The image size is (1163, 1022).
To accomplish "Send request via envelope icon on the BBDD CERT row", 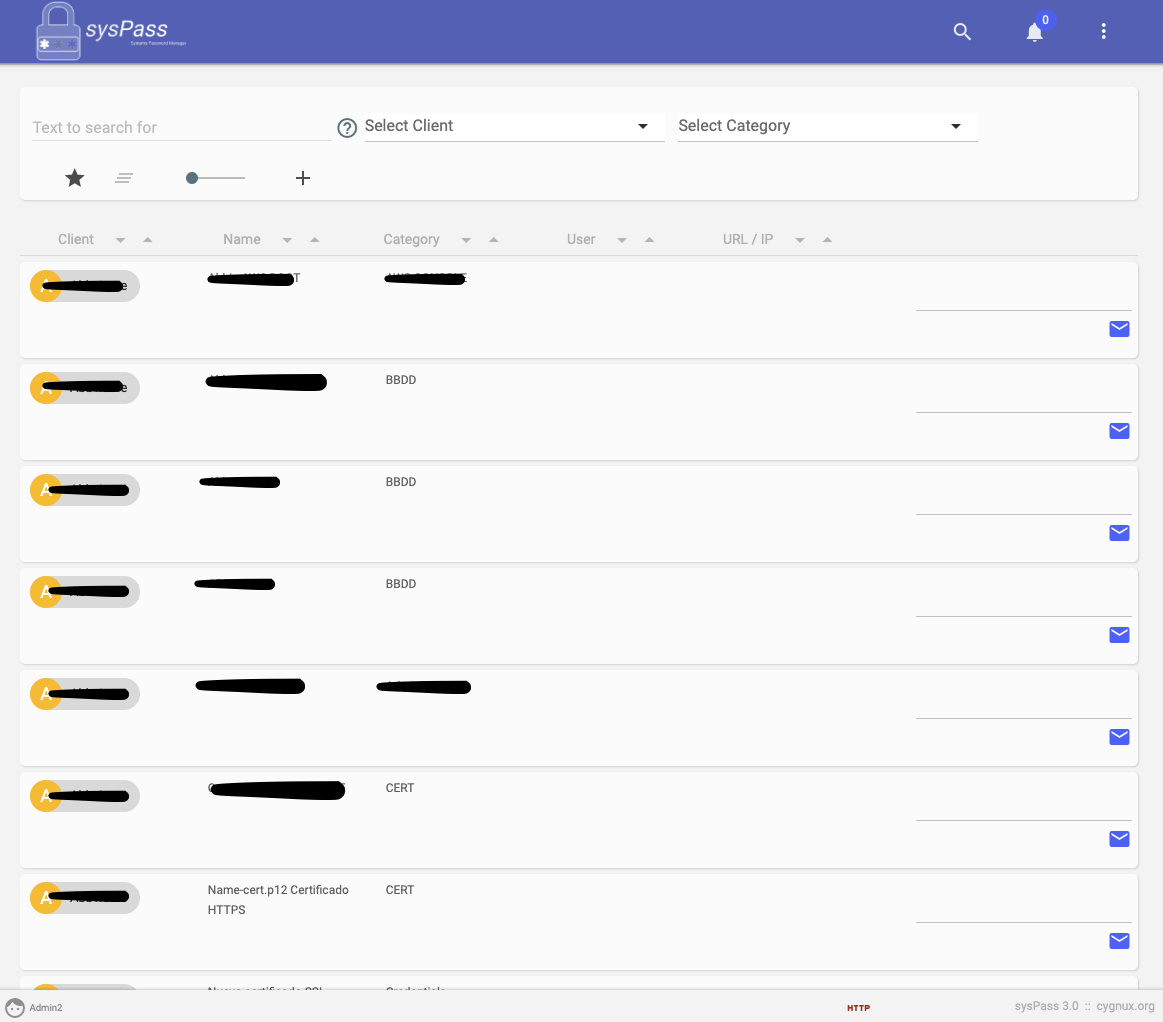I will tap(1119, 839).
